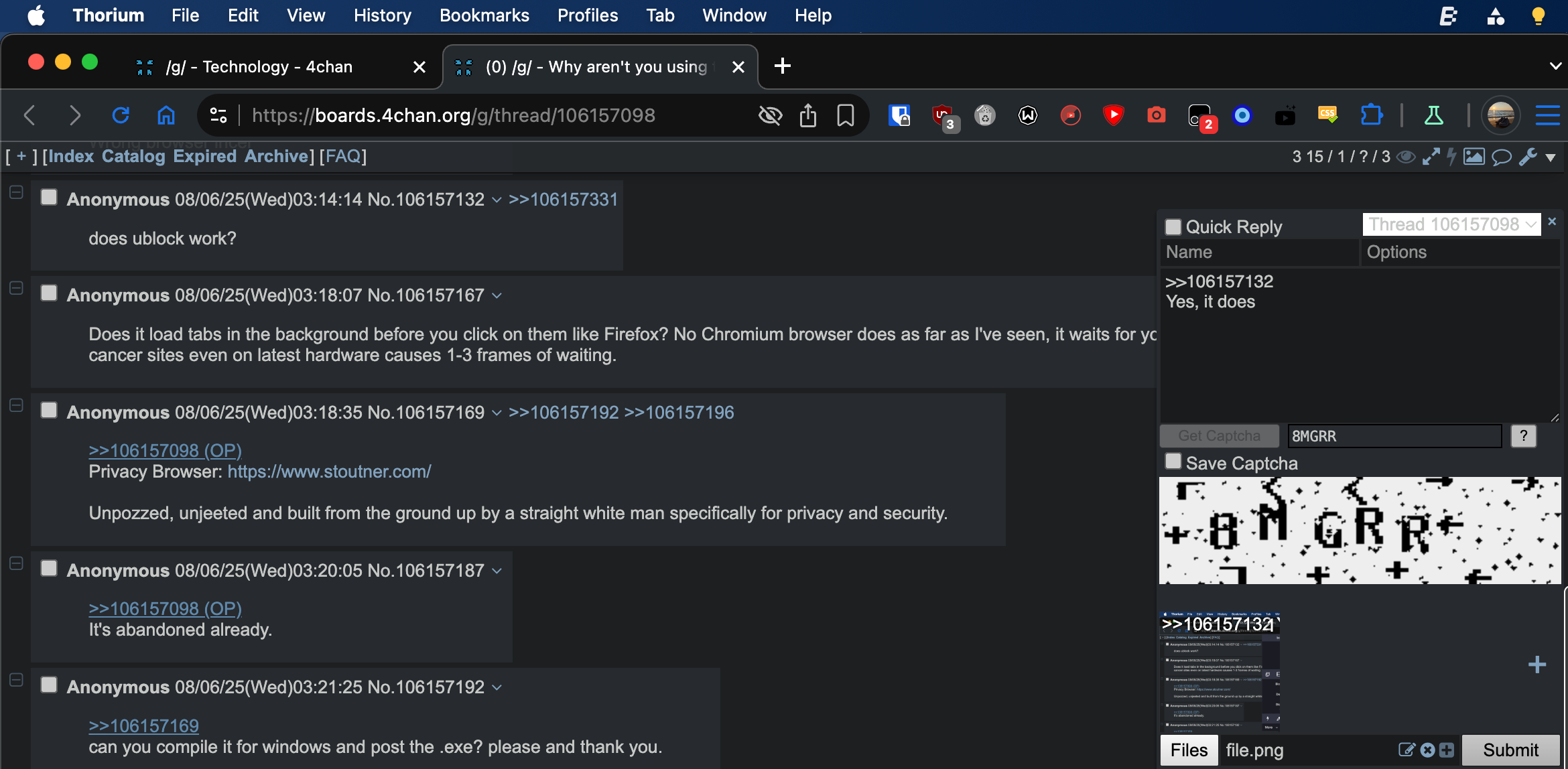
Task: Tick the checkbox for post No.106157167
Action: click(49, 293)
